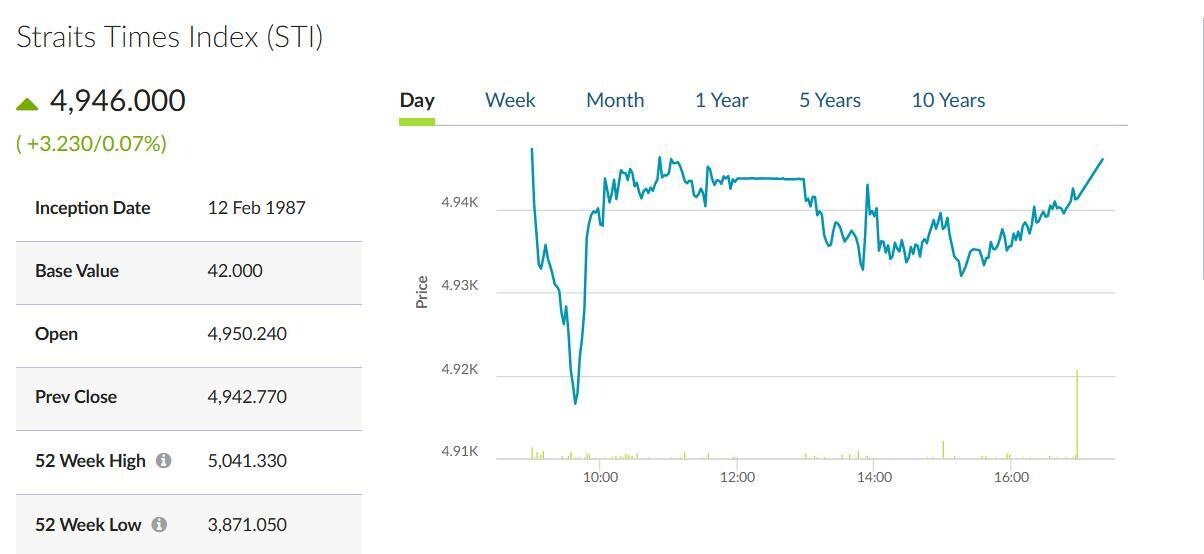The width and height of the screenshot is (1204, 554).
Task: Show the 5 Years chart
Action: pyautogui.click(x=830, y=100)
